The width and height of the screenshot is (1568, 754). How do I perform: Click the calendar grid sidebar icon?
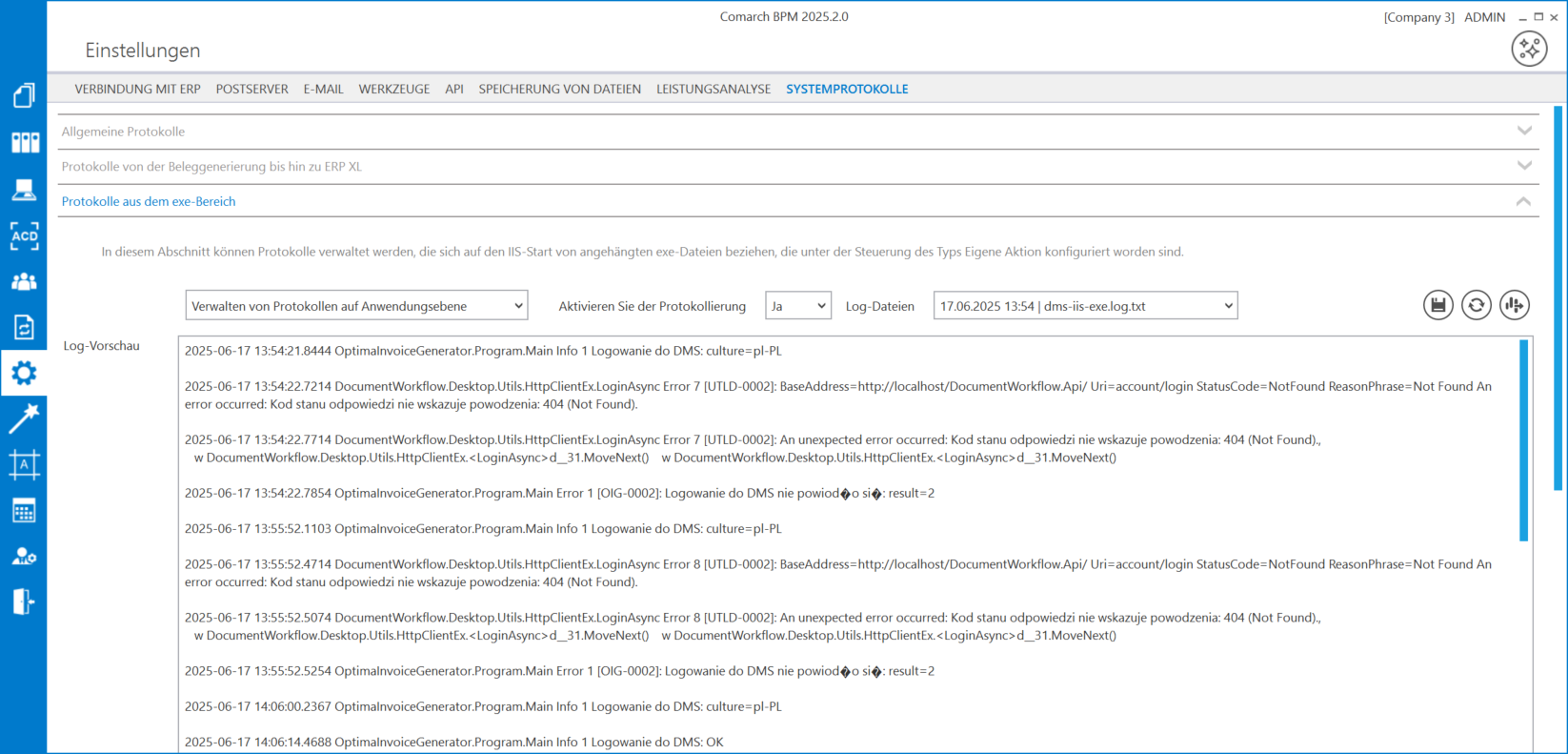(24, 511)
